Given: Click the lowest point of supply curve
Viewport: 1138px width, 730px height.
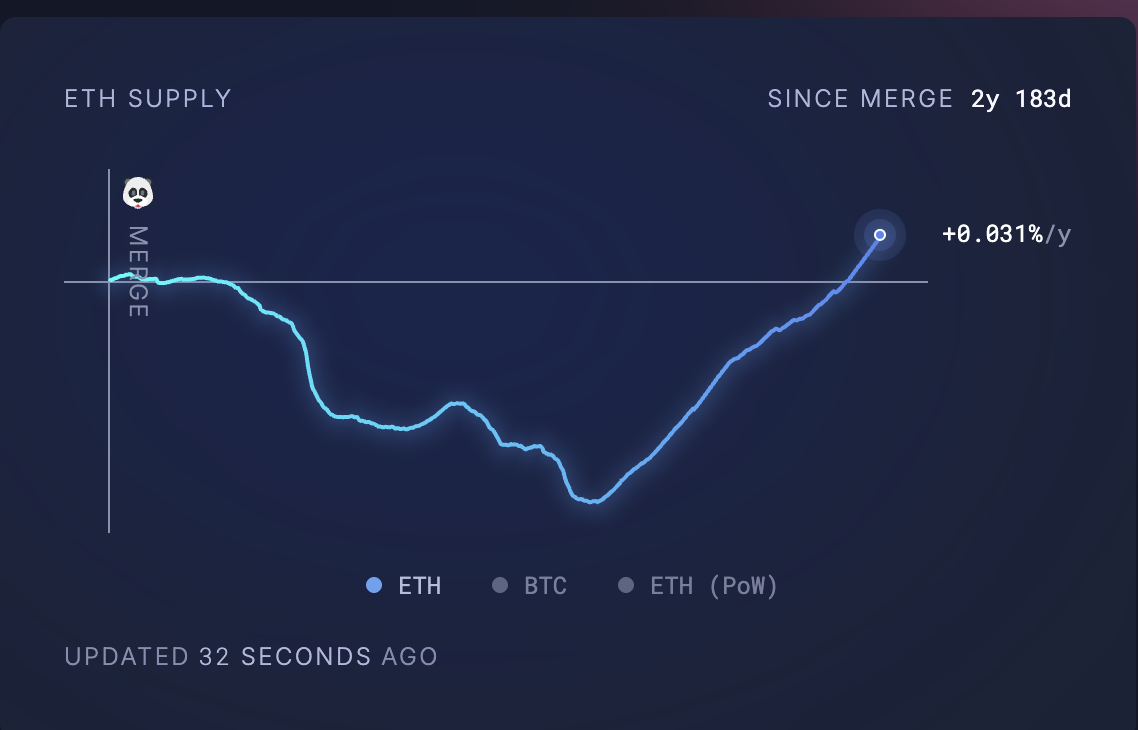Looking at the screenshot, I should (593, 501).
